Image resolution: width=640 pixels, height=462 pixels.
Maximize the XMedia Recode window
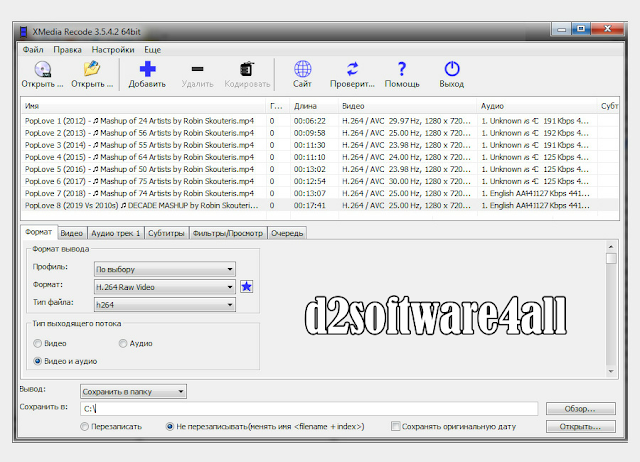[581, 29]
